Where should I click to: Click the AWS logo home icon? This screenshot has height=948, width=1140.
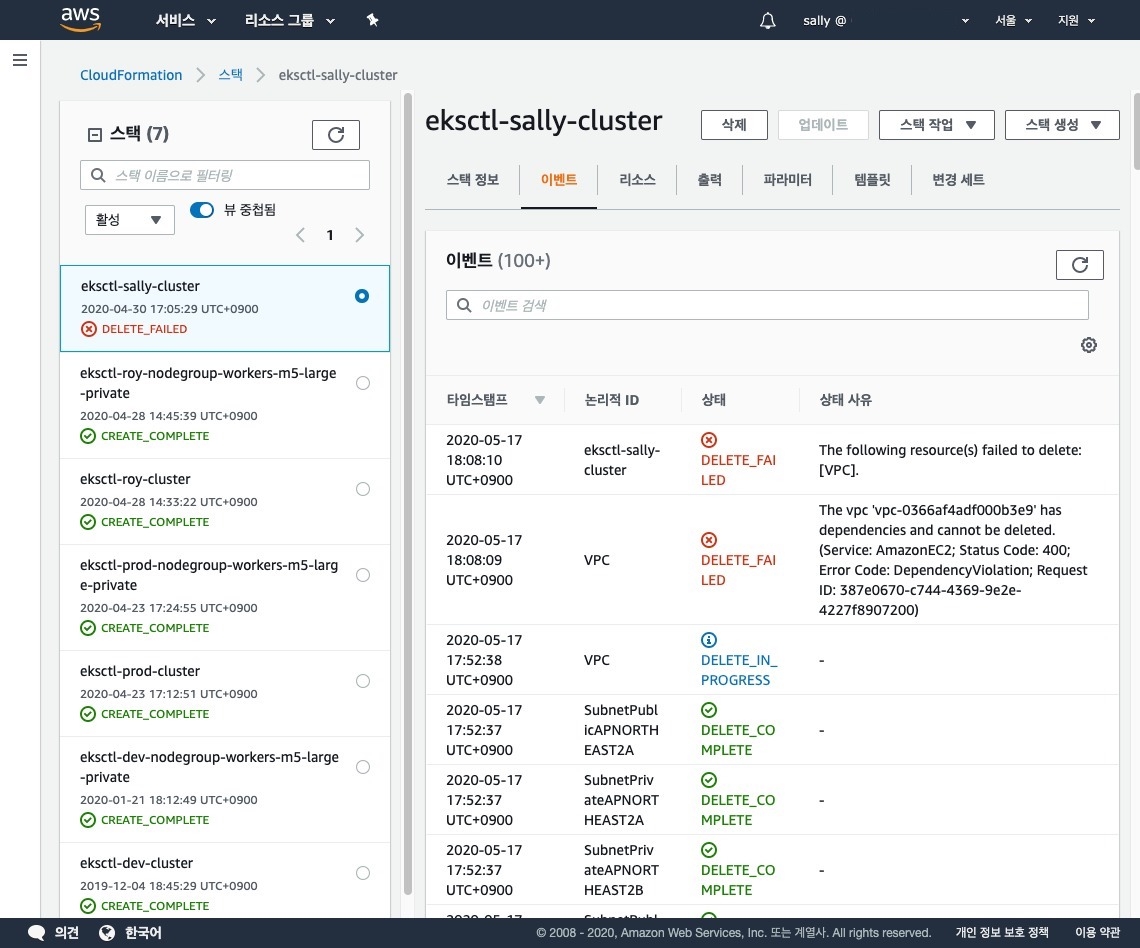(x=81, y=20)
